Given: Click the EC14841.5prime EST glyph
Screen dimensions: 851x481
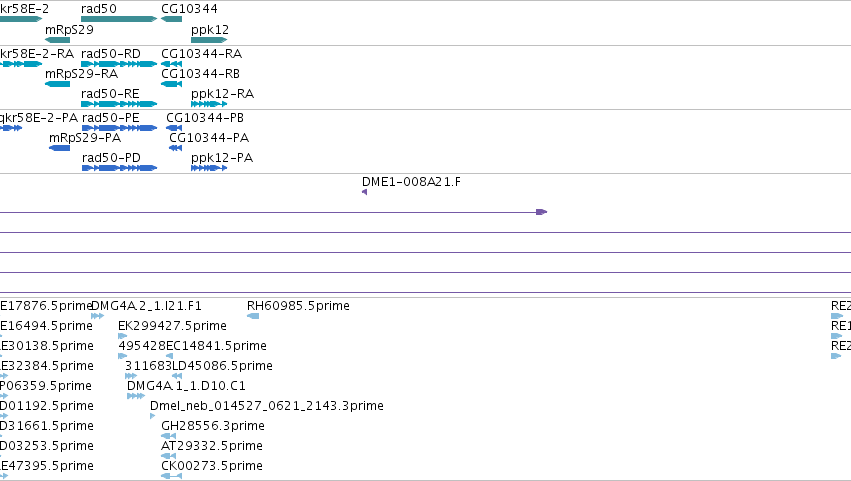Looking at the screenshot, I should click(169, 356).
